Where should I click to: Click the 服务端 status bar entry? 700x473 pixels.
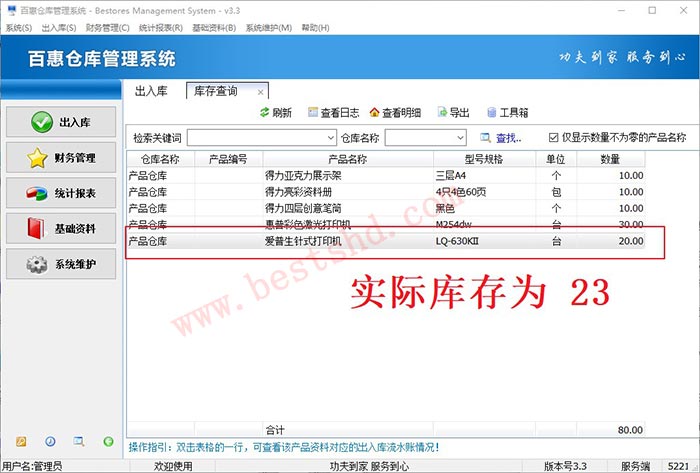pyautogui.click(x=635, y=466)
